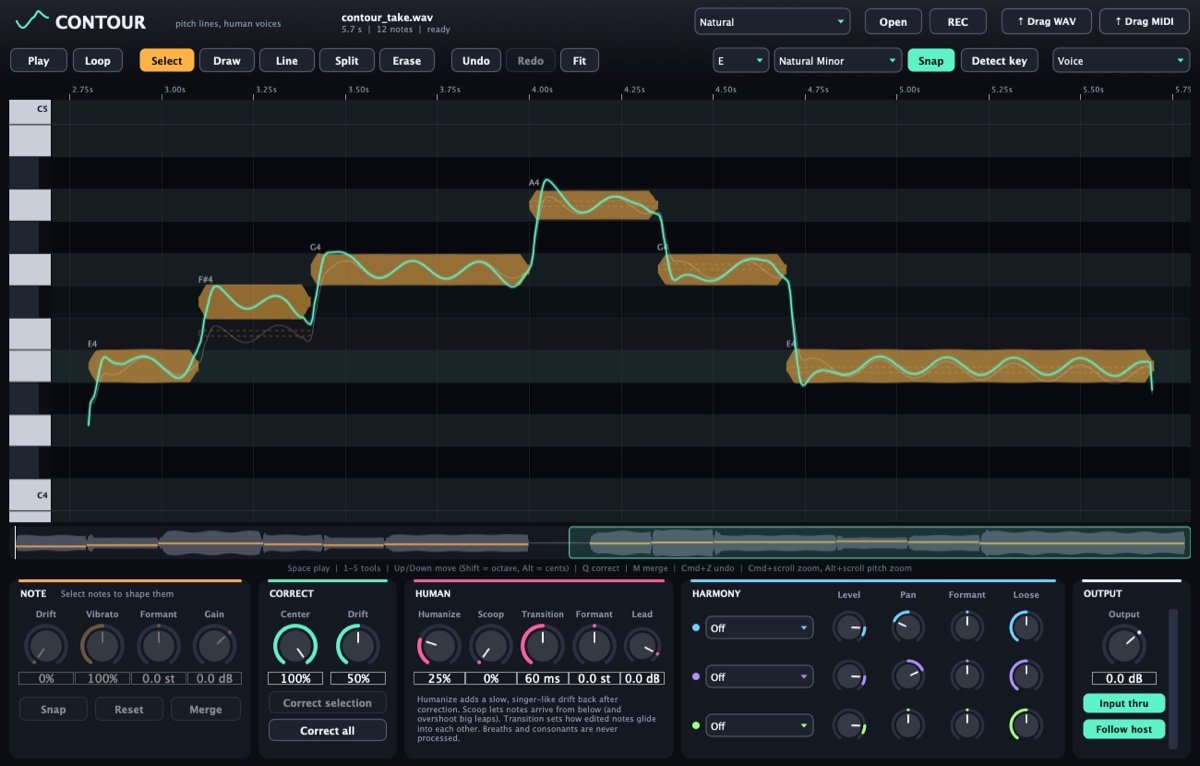Click the Output level knob

click(1124, 645)
